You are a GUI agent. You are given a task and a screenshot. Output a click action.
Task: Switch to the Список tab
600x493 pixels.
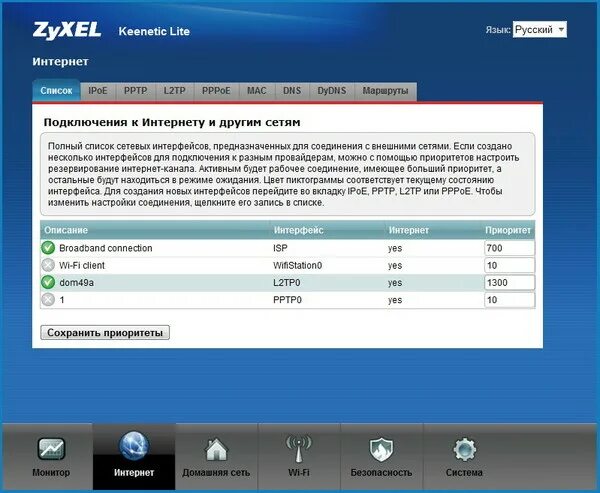point(56,91)
